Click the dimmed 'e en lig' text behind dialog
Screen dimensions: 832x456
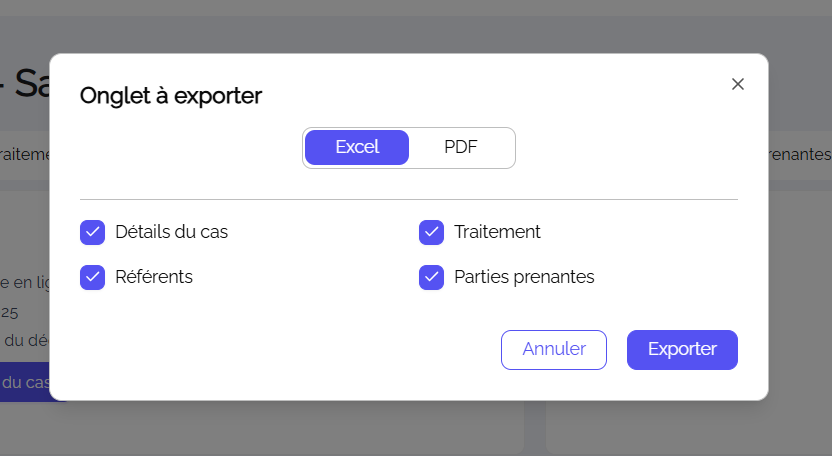[24, 282]
